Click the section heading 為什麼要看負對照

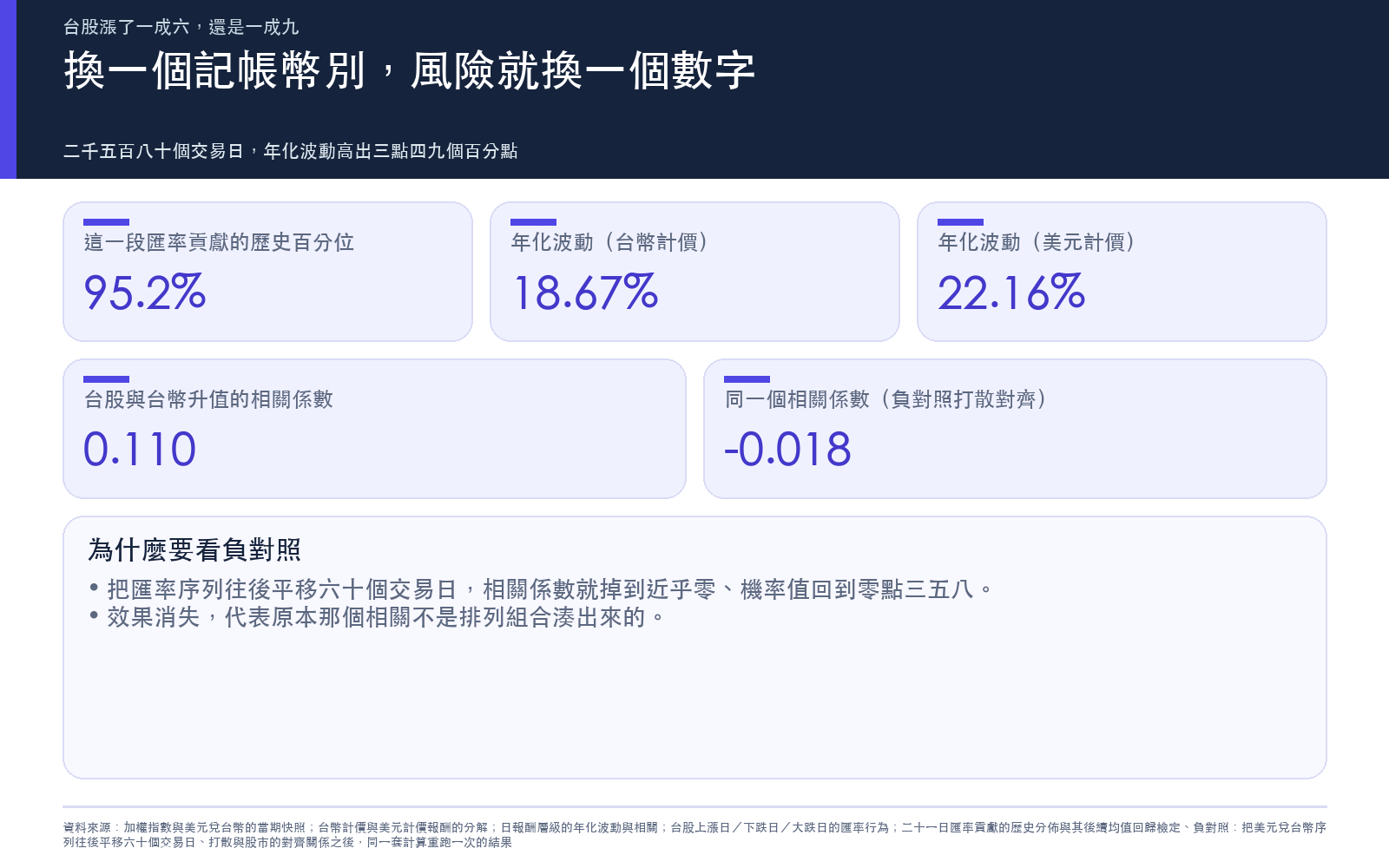(x=194, y=549)
